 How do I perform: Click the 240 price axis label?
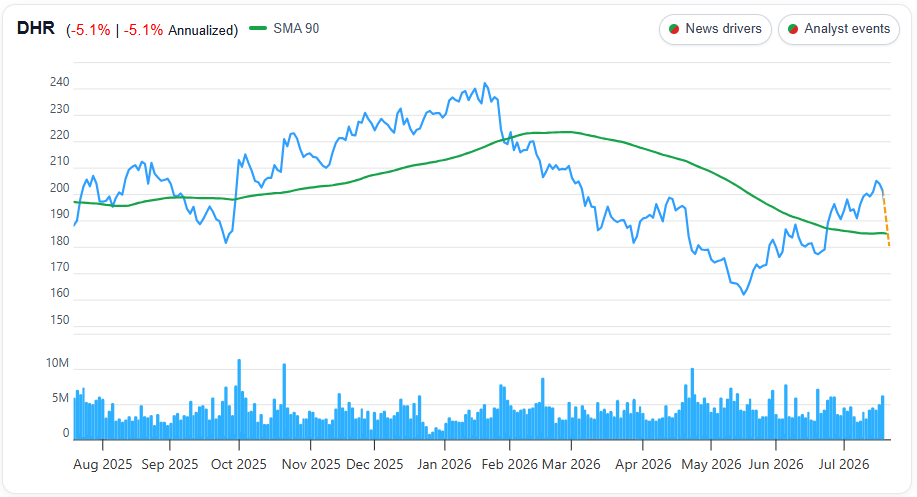point(60,82)
